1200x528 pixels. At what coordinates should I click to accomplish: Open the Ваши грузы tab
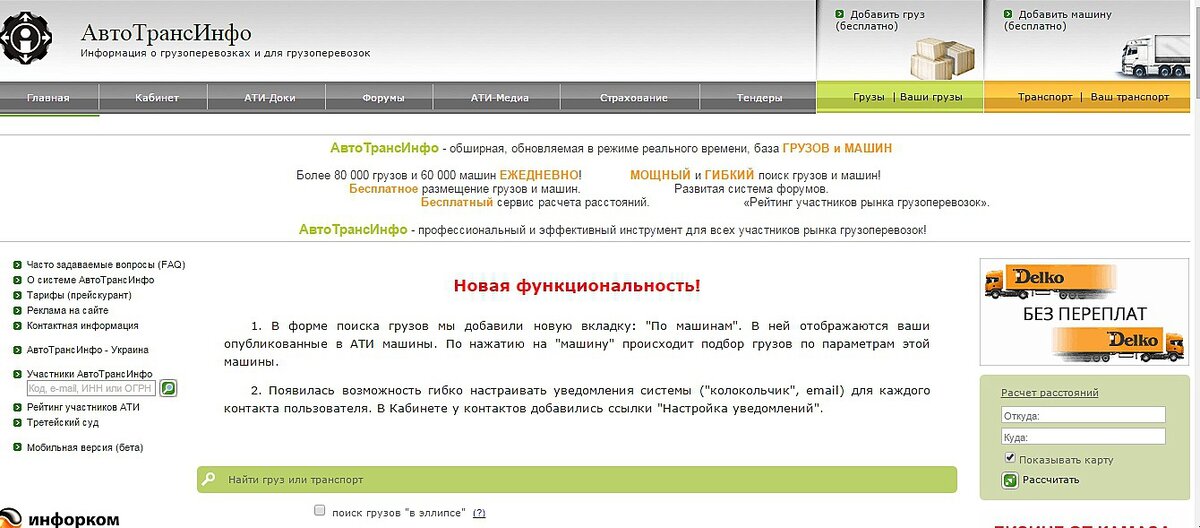click(931, 97)
